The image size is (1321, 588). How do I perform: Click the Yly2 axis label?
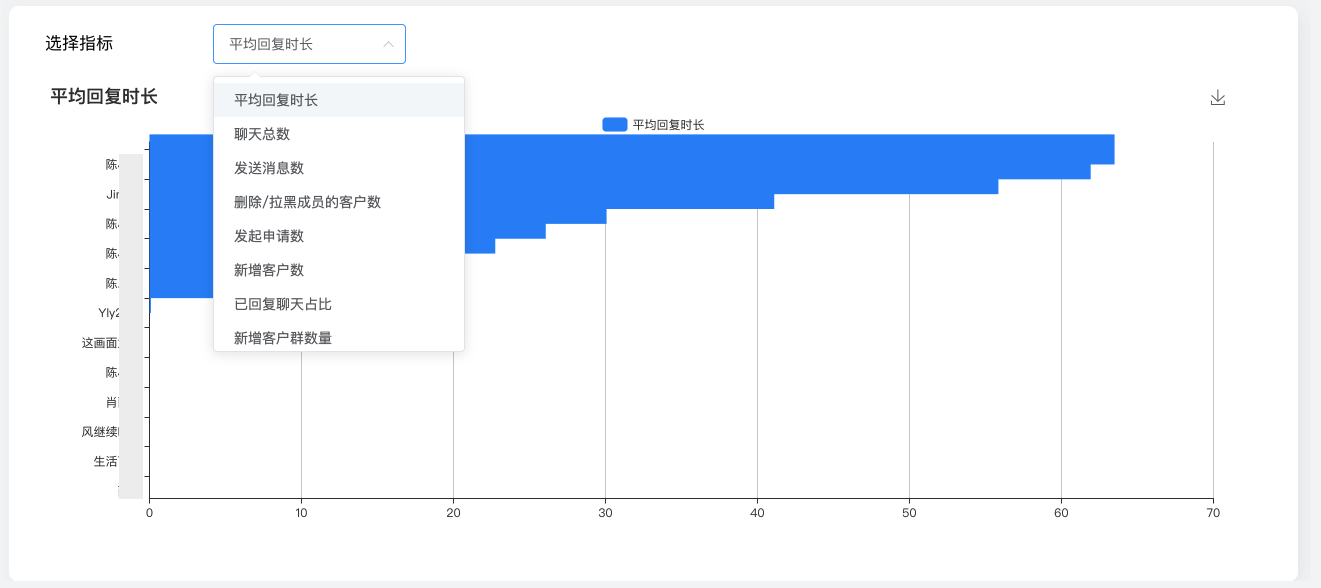[108, 313]
